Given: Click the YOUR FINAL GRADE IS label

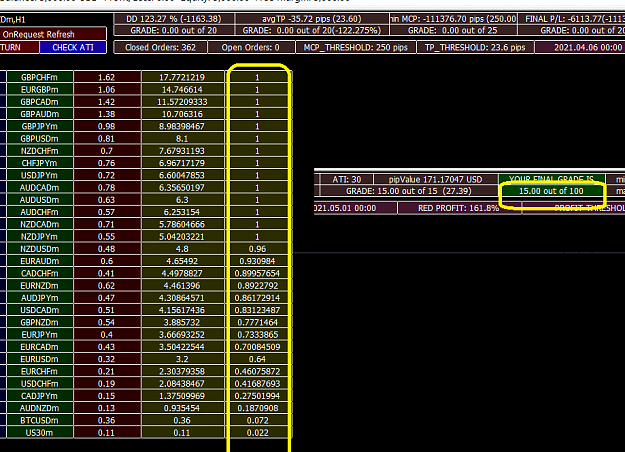Looking at the screenshot, I should 551,179.
